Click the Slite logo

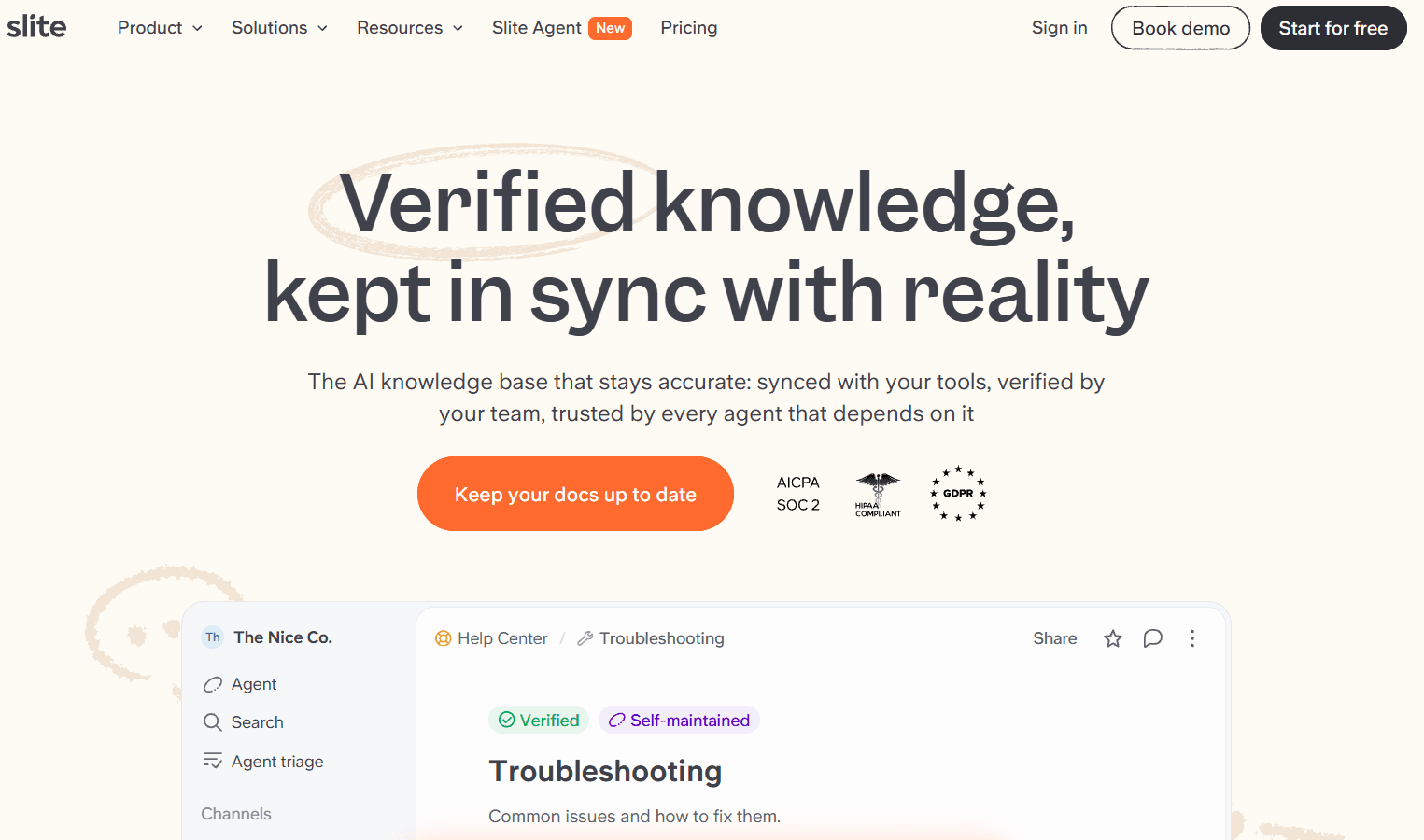point(36,27)
